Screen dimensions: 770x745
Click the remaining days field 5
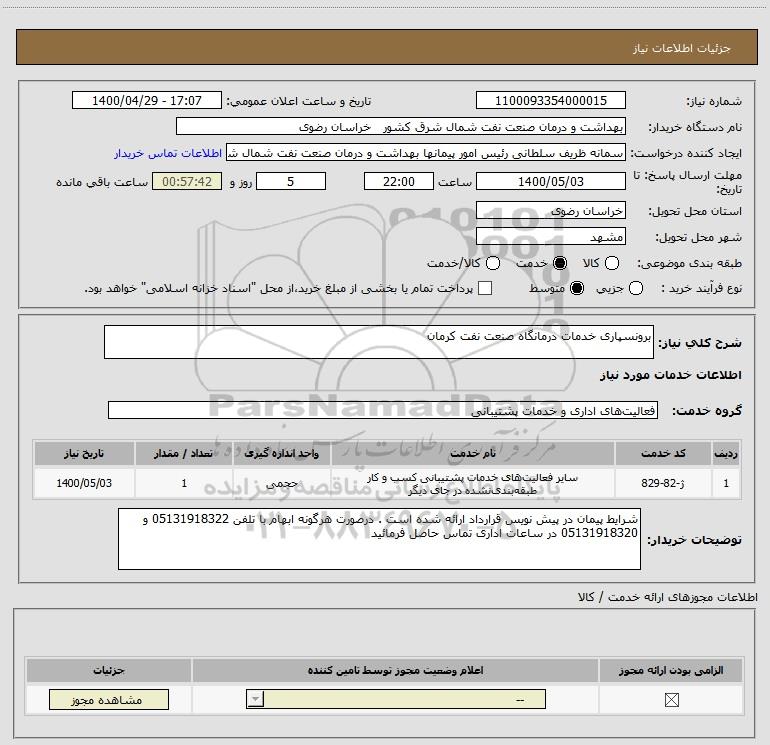coord(291,181)
